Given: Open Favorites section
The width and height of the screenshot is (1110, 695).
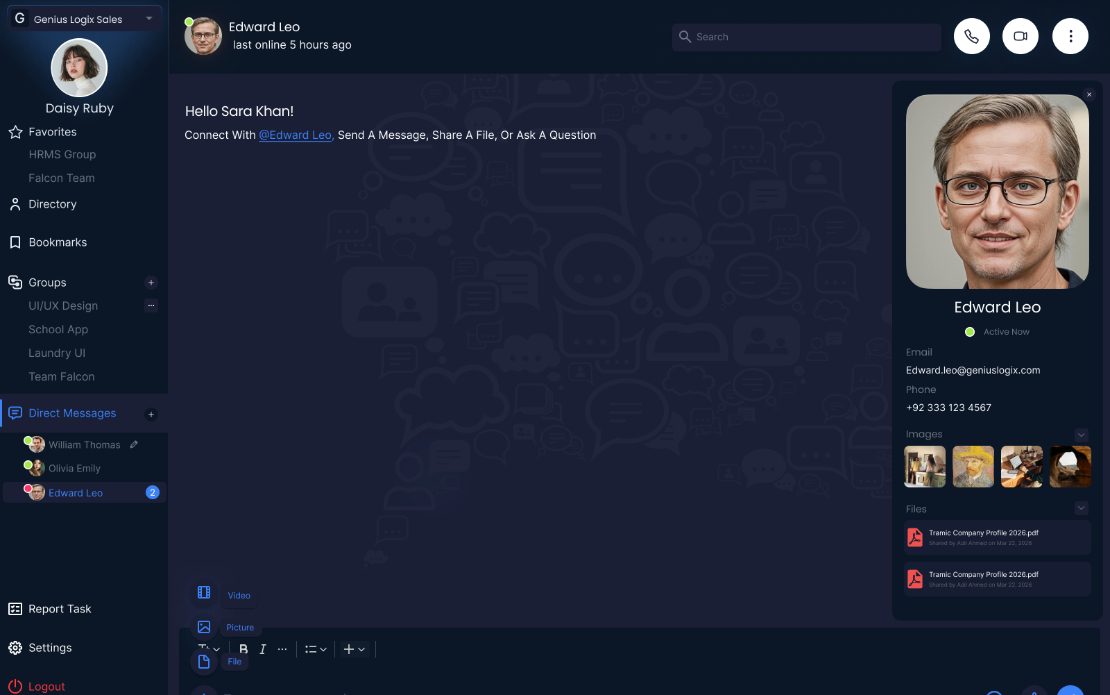Looking at the screenshot, I should tap(42, 132).
